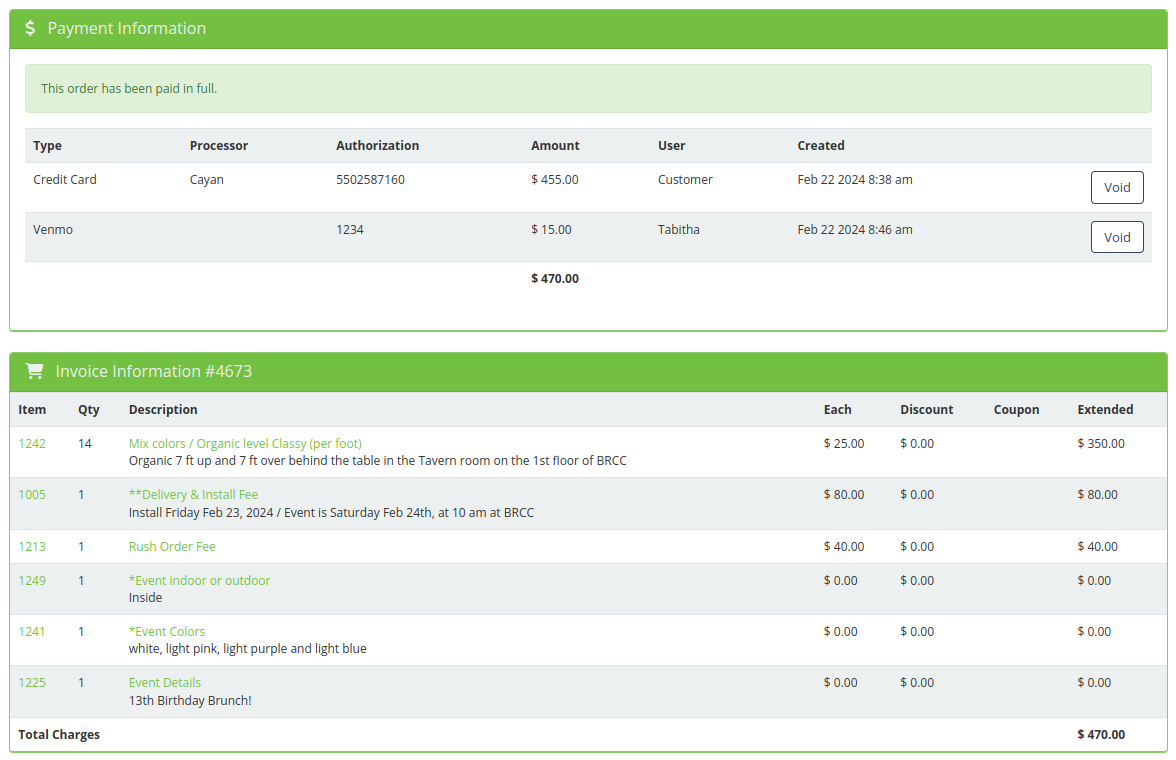Screen dimensions: 1176x760
Task: Select the Install Friday Feb 23, 2024 description
Action: tap(331, 512)
